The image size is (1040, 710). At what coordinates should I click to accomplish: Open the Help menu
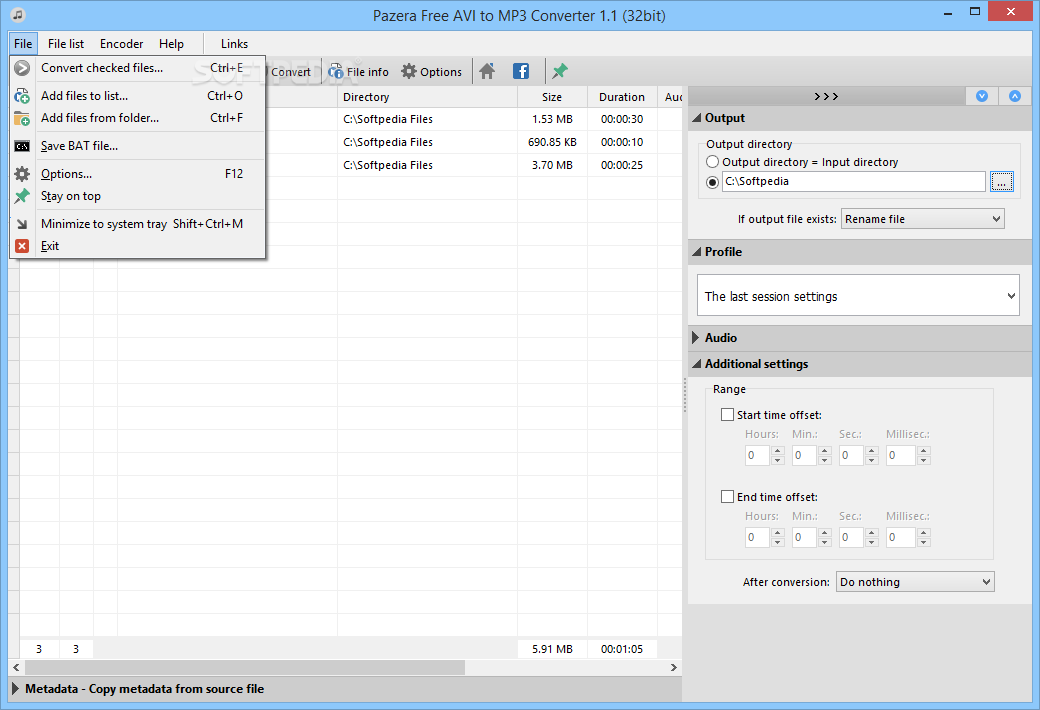click(x=171, y=44)
